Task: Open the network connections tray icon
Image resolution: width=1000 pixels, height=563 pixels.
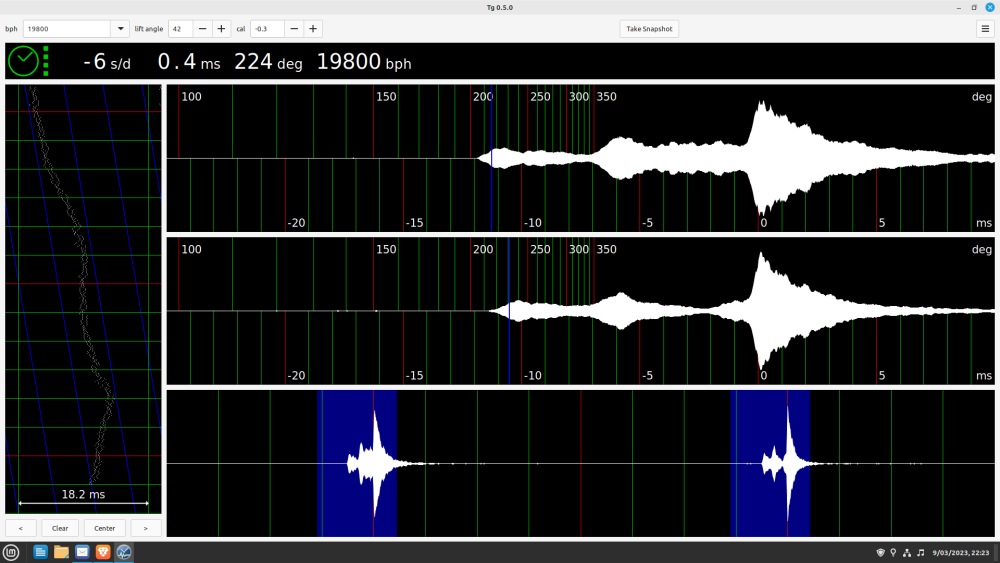Action: [907, 553]
